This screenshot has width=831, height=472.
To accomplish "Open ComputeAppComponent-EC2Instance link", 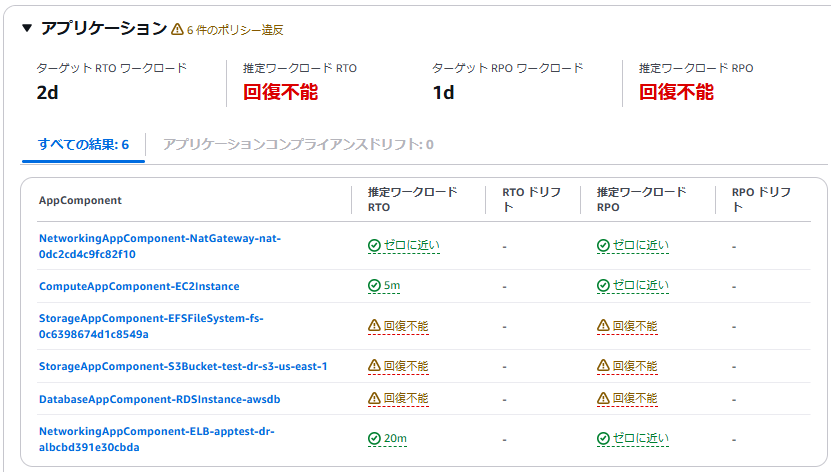I will coord(139,286).
